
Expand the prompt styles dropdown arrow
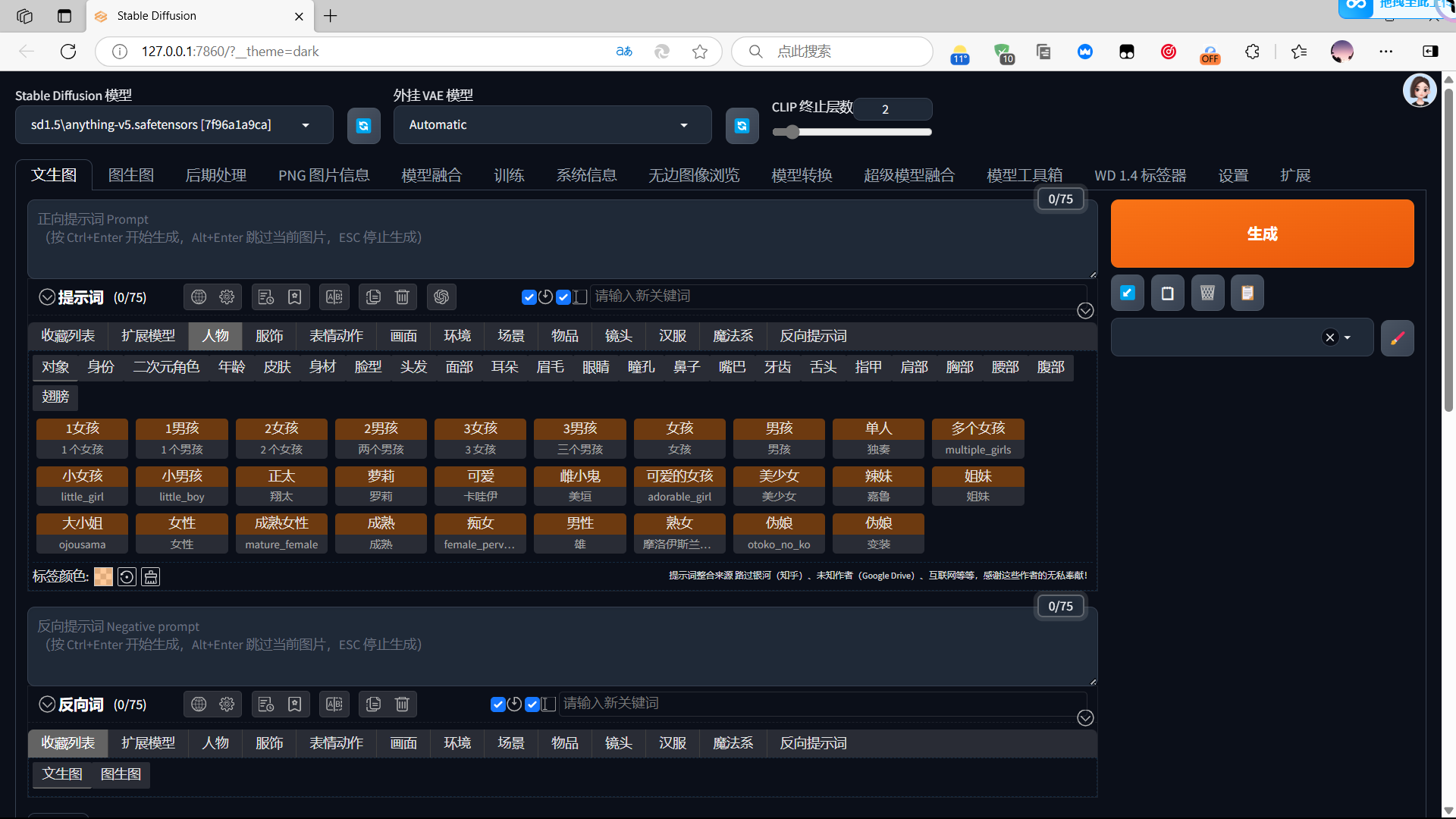(1348, 338)
